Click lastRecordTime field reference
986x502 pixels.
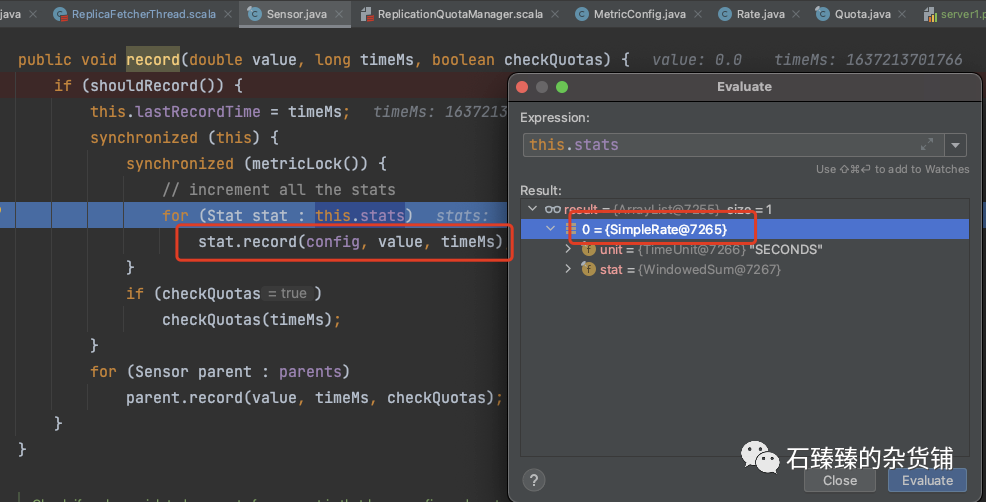197,111
